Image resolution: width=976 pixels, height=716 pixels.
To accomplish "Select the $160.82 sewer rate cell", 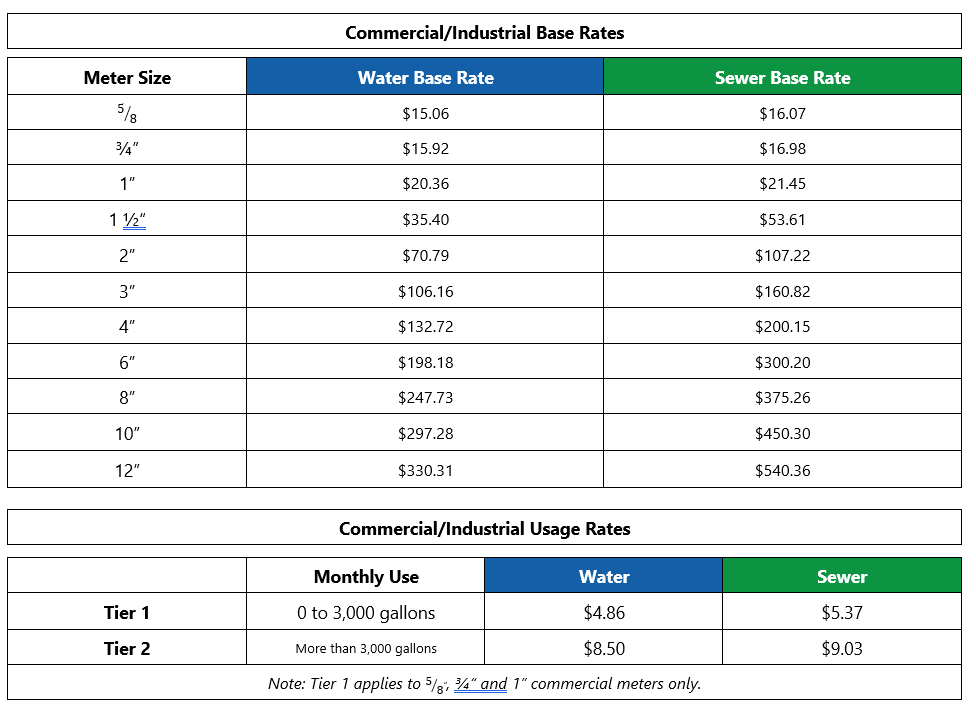I will click(x=782, y=292).
